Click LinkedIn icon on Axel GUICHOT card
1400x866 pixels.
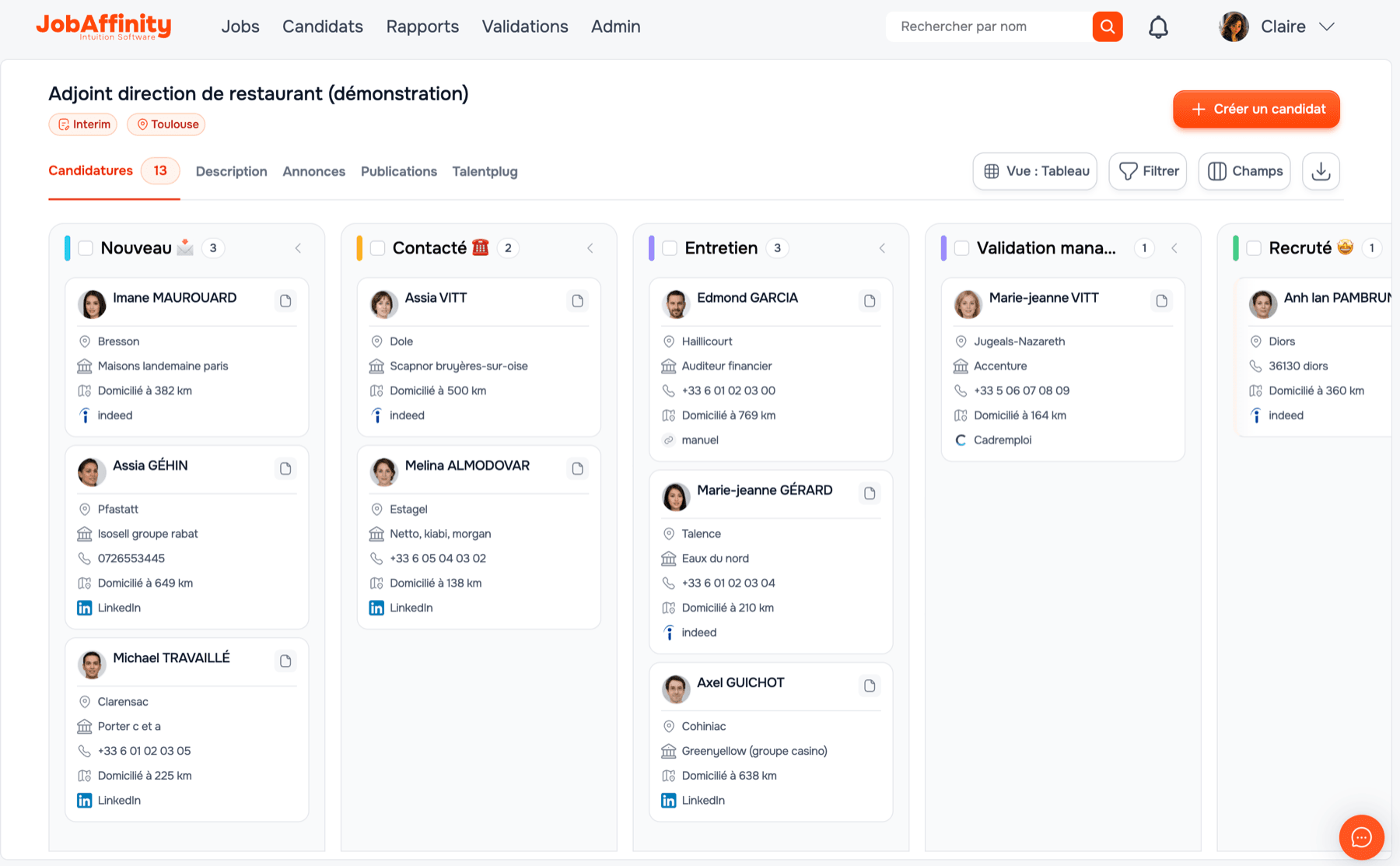[x=669, y=800]
